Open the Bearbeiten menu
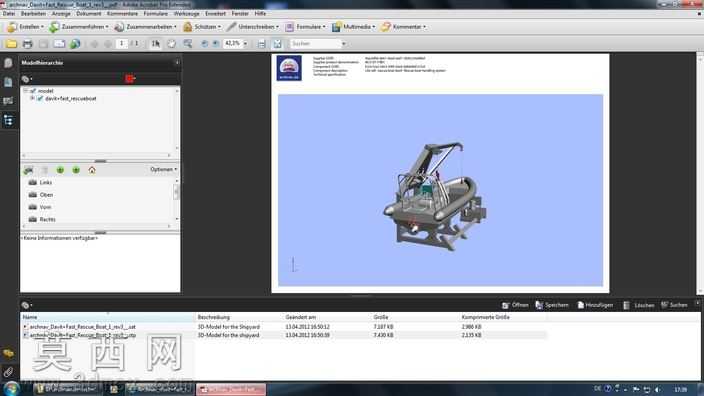This screenshot has height=396, width=704. pos(33,14)
